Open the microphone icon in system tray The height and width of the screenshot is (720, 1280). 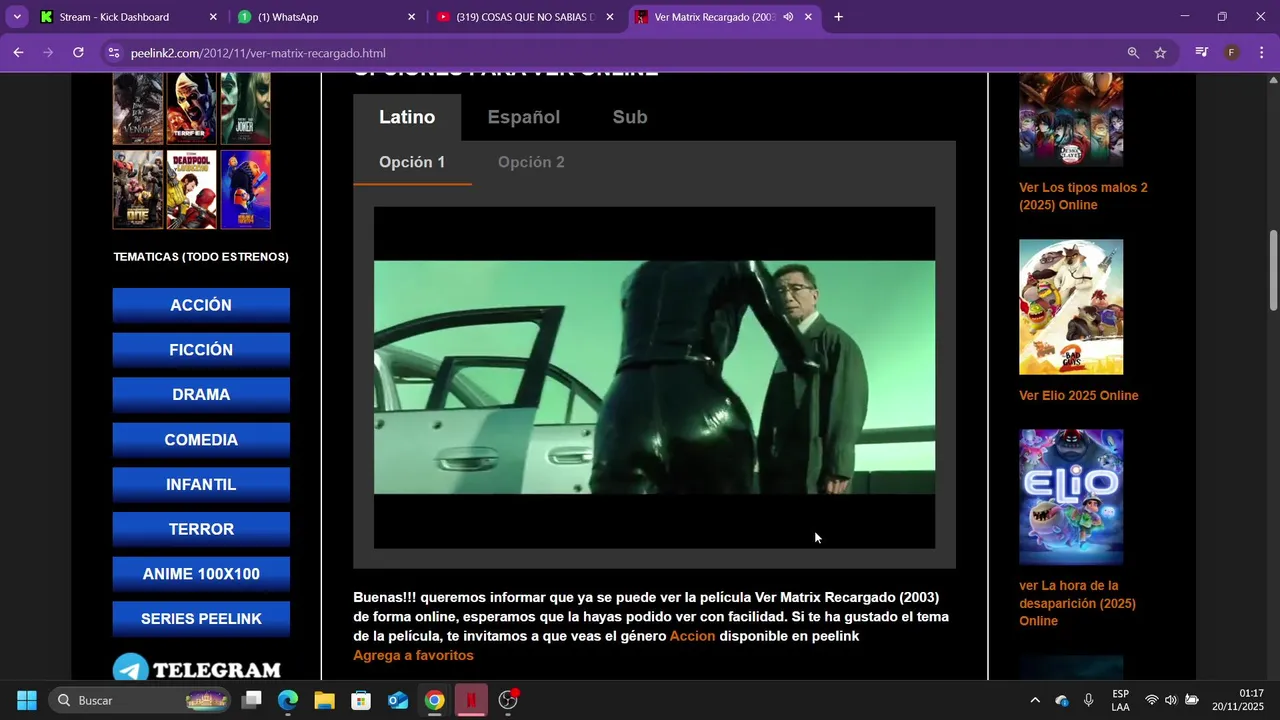pos(1088,700)
